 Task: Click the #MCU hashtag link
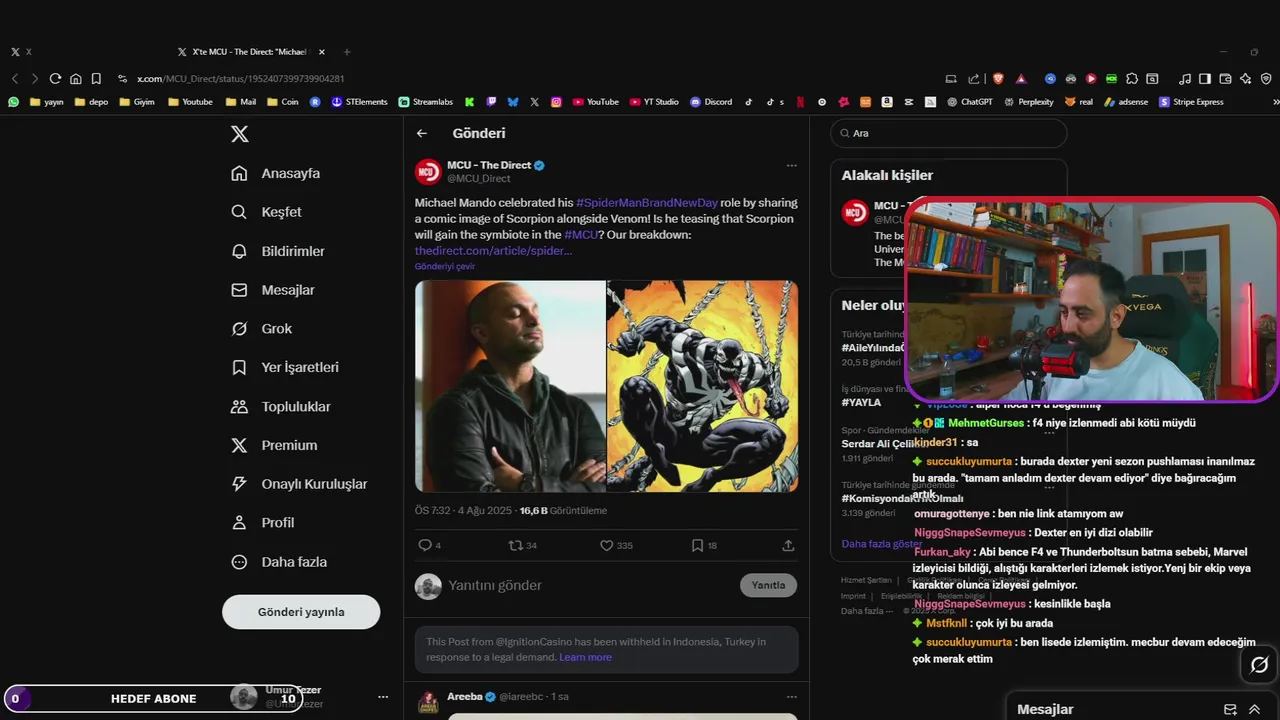coord(581,234)
